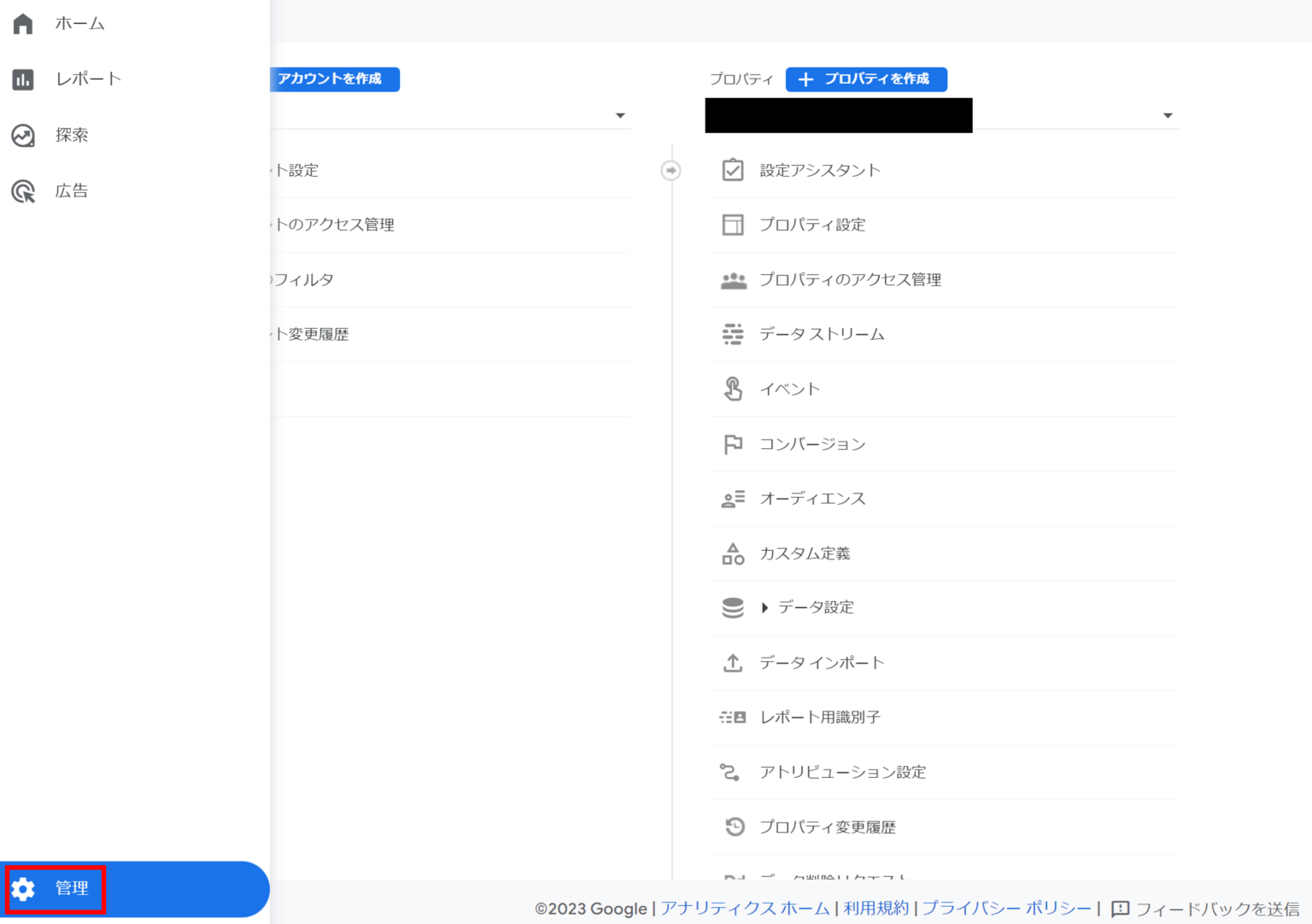
Task: Click the プロパティを作成 button
Action: [865, 79]
